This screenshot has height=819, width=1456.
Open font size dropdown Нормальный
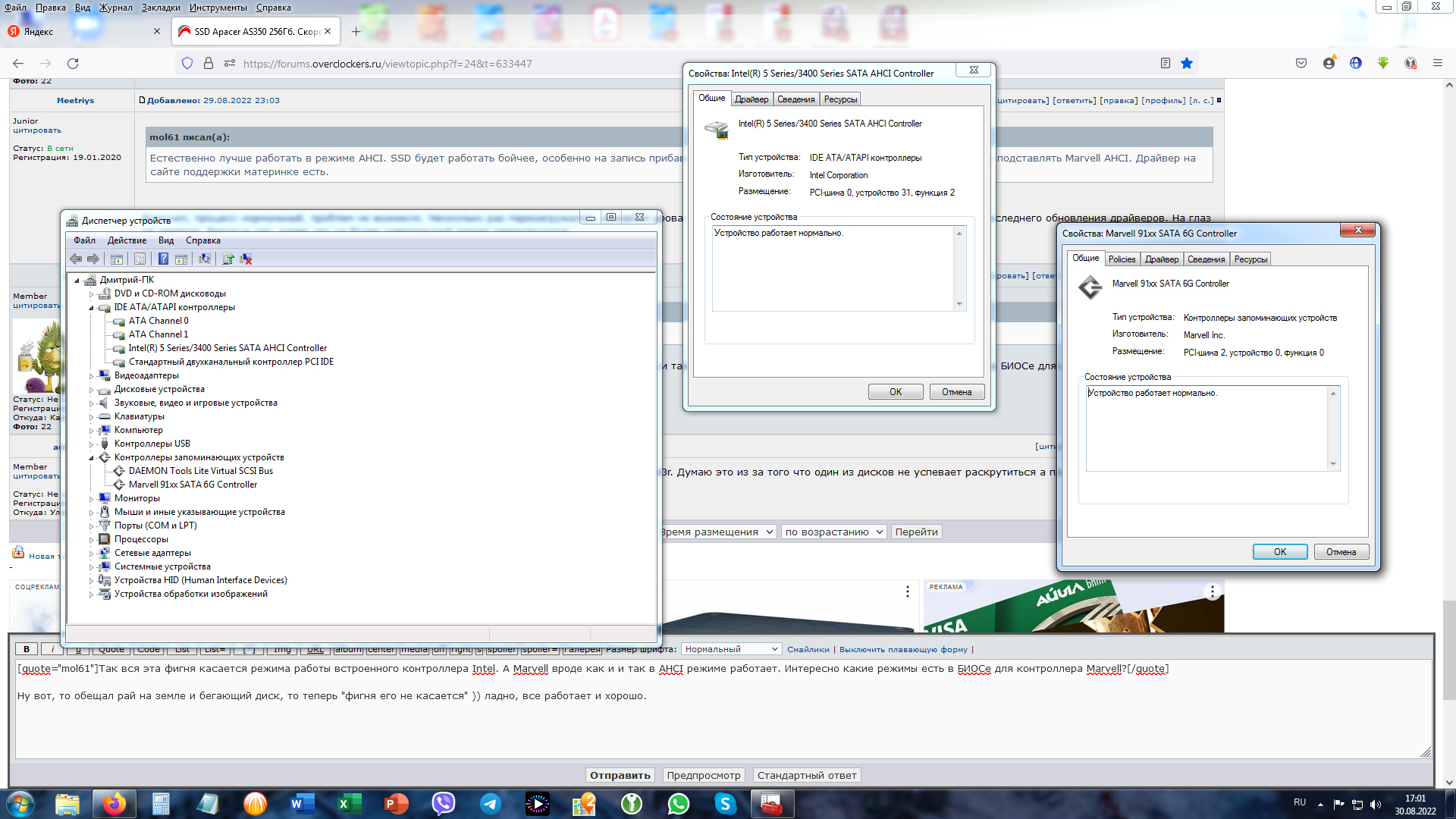point(731,649)
